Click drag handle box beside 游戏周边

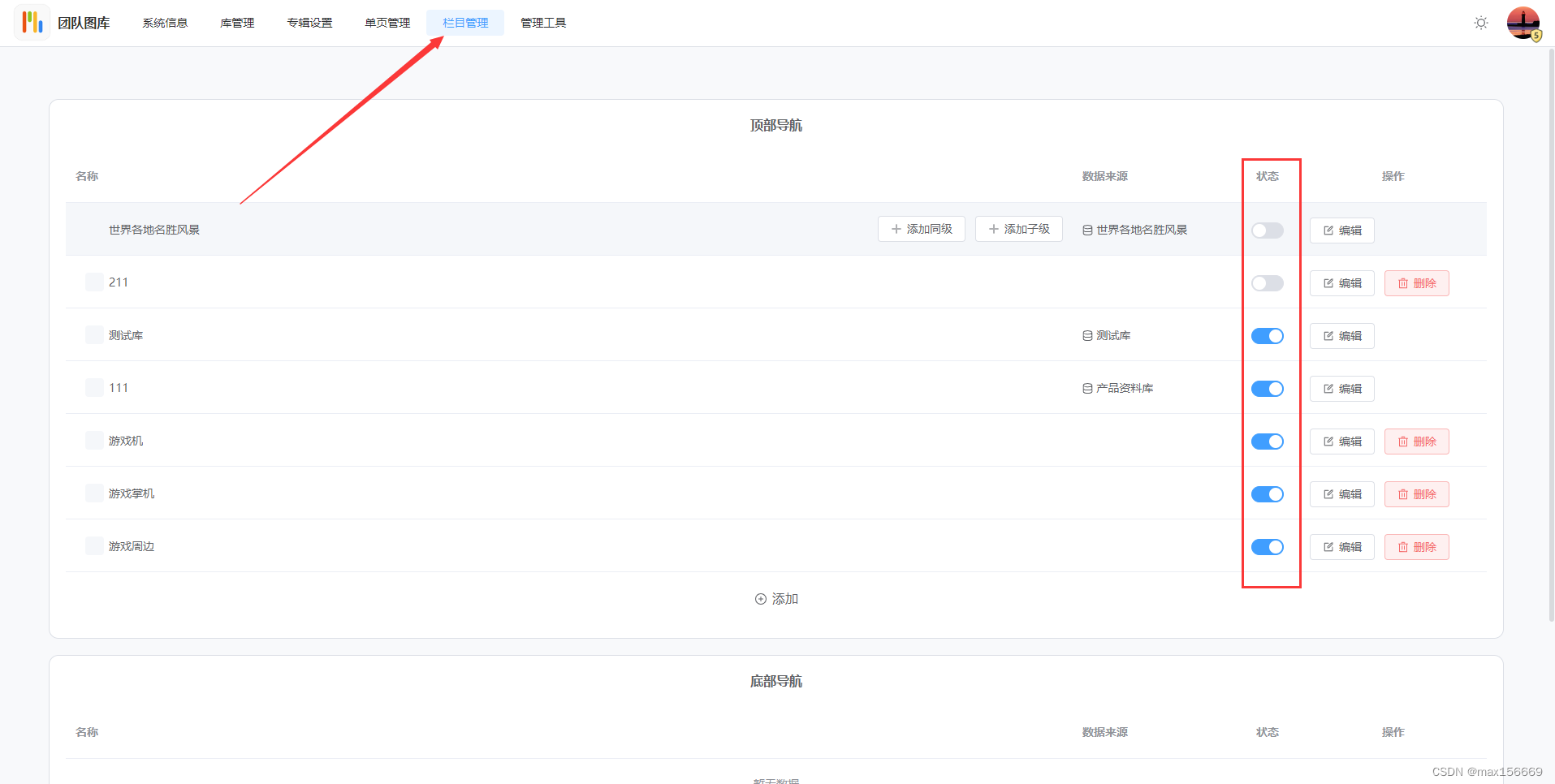[94, 545]
